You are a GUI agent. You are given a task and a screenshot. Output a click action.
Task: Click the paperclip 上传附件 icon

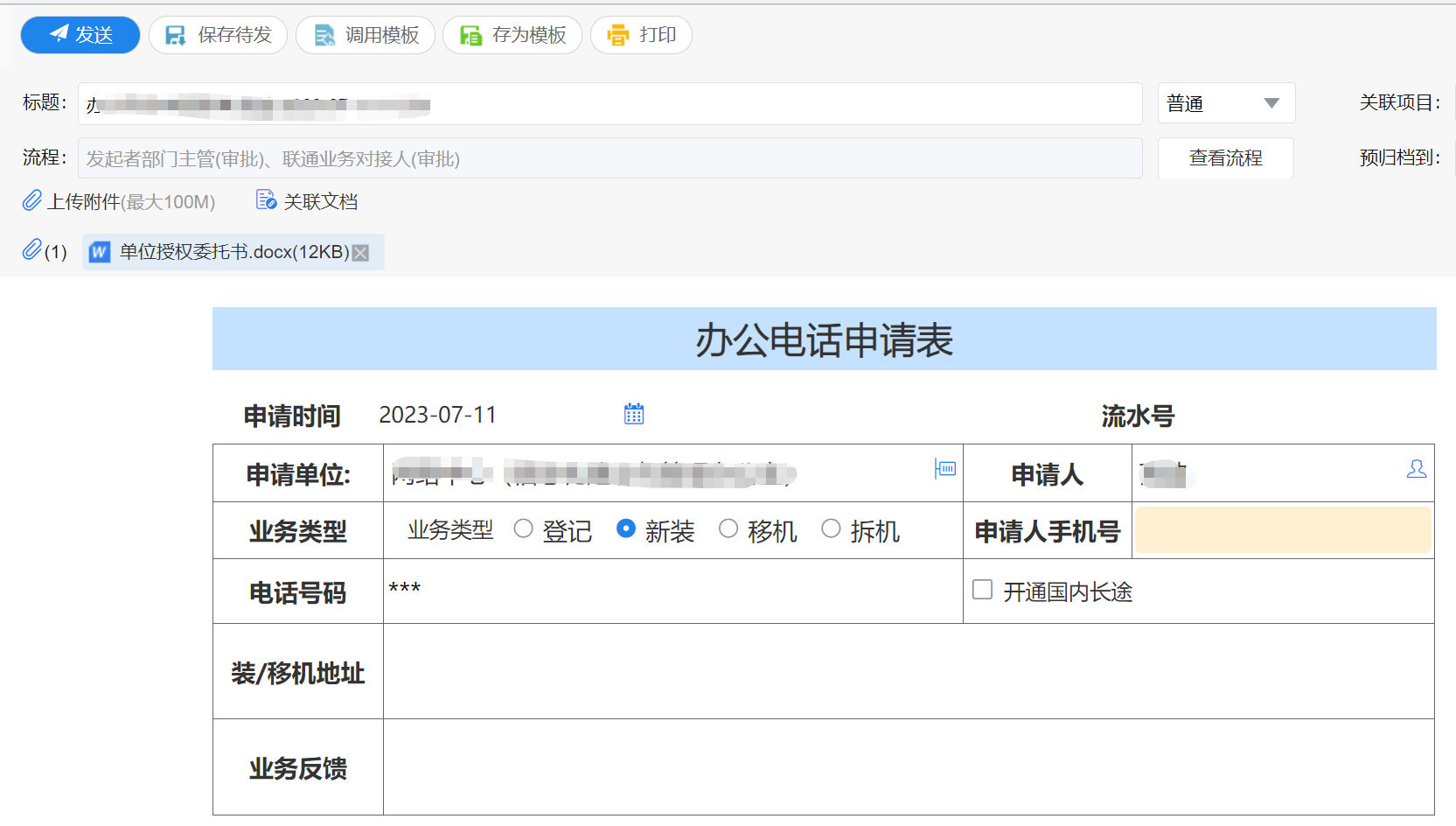[x=31, y=200]
